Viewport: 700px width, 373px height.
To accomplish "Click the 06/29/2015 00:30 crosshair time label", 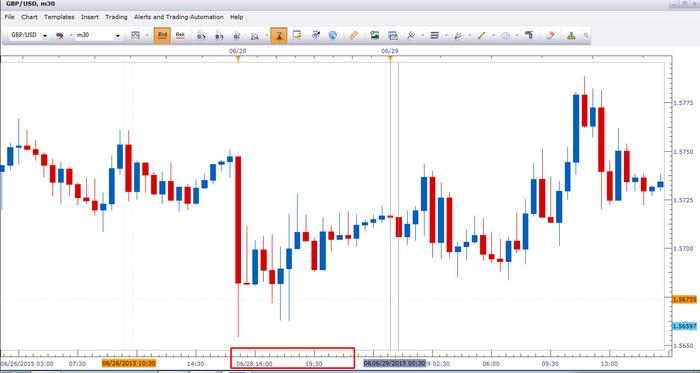I will click(395, 363).
